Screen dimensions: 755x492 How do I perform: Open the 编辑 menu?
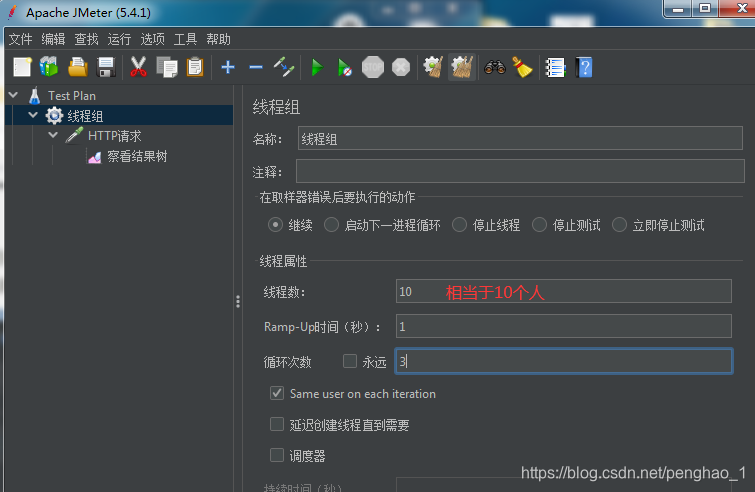[x=53, y=39]
